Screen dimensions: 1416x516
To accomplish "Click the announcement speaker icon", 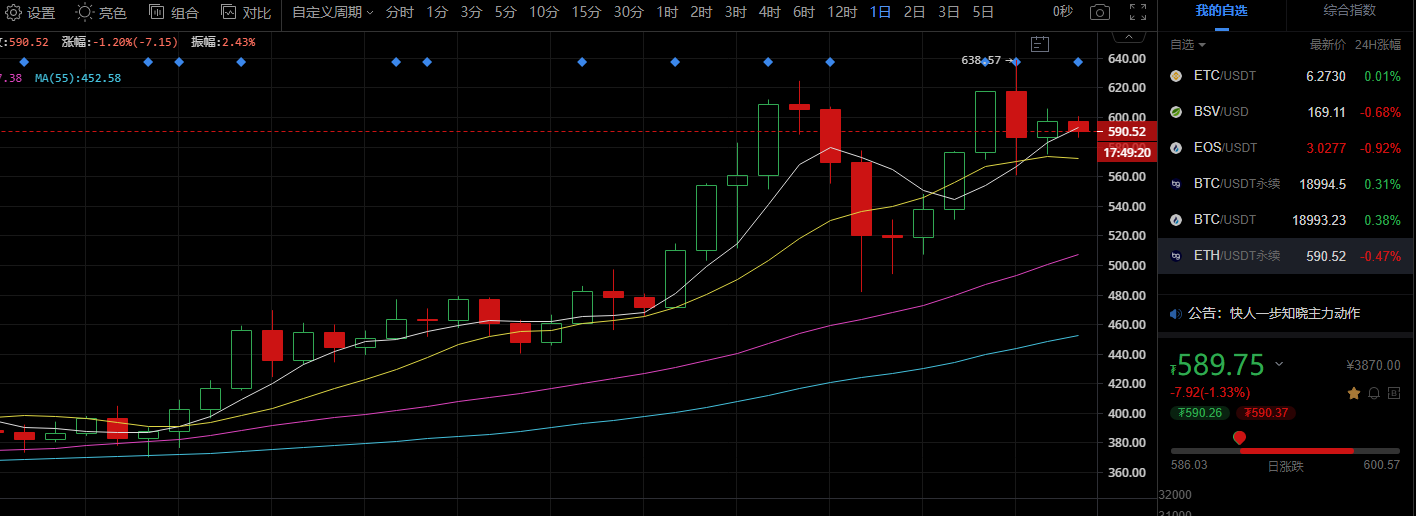I will [x=1176, y=314].
